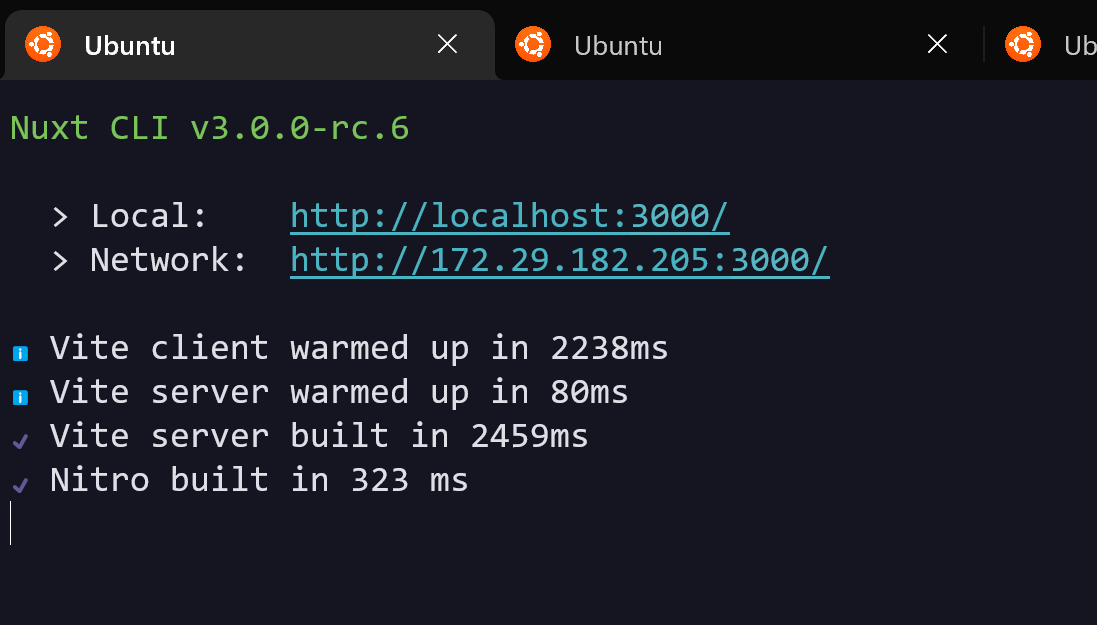Image resolution: width=1097 pixels, height=625 pixels.
Task: Click the arrow before the Local label
Action: (60, 217)
